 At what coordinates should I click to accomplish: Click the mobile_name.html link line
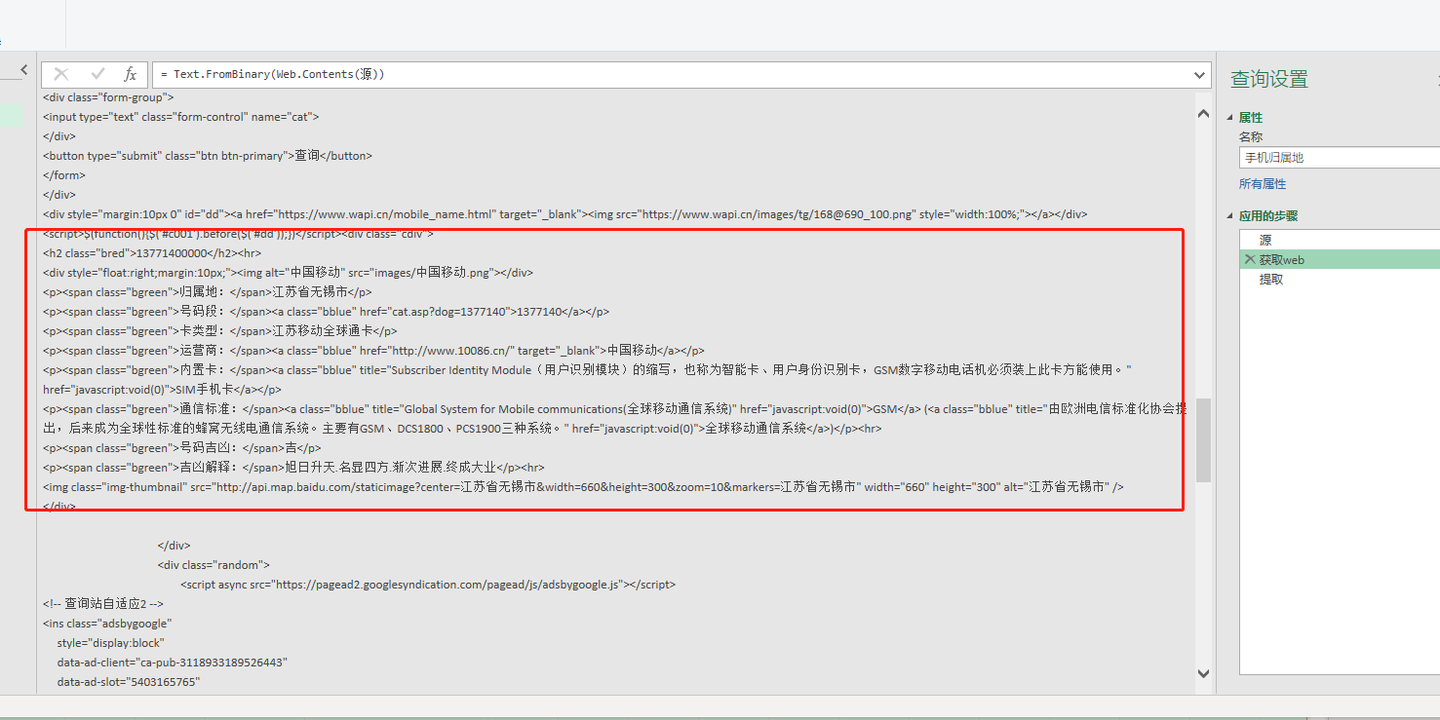[565, 214]
